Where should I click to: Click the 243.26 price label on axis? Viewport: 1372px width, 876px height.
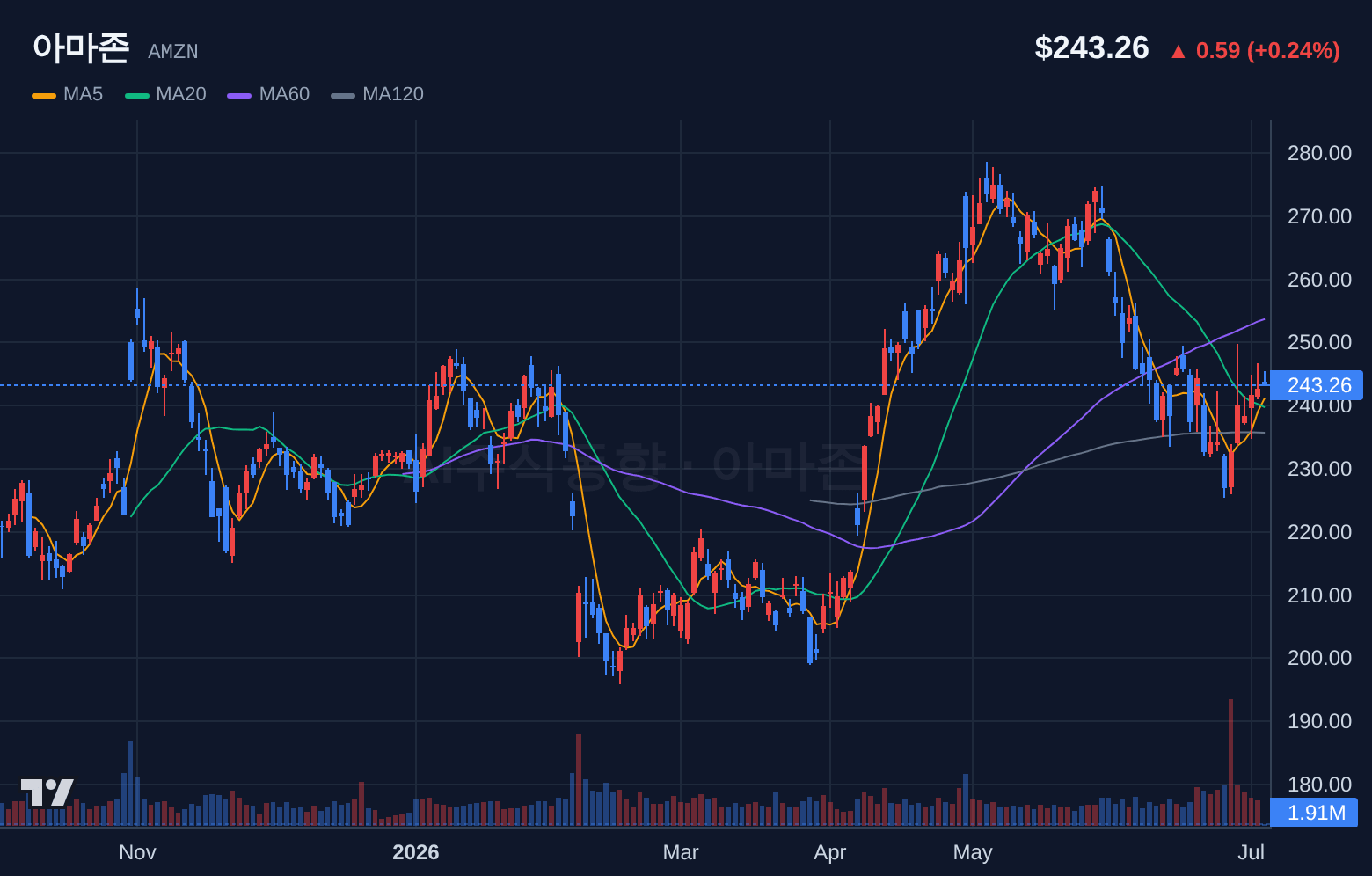1317,385
